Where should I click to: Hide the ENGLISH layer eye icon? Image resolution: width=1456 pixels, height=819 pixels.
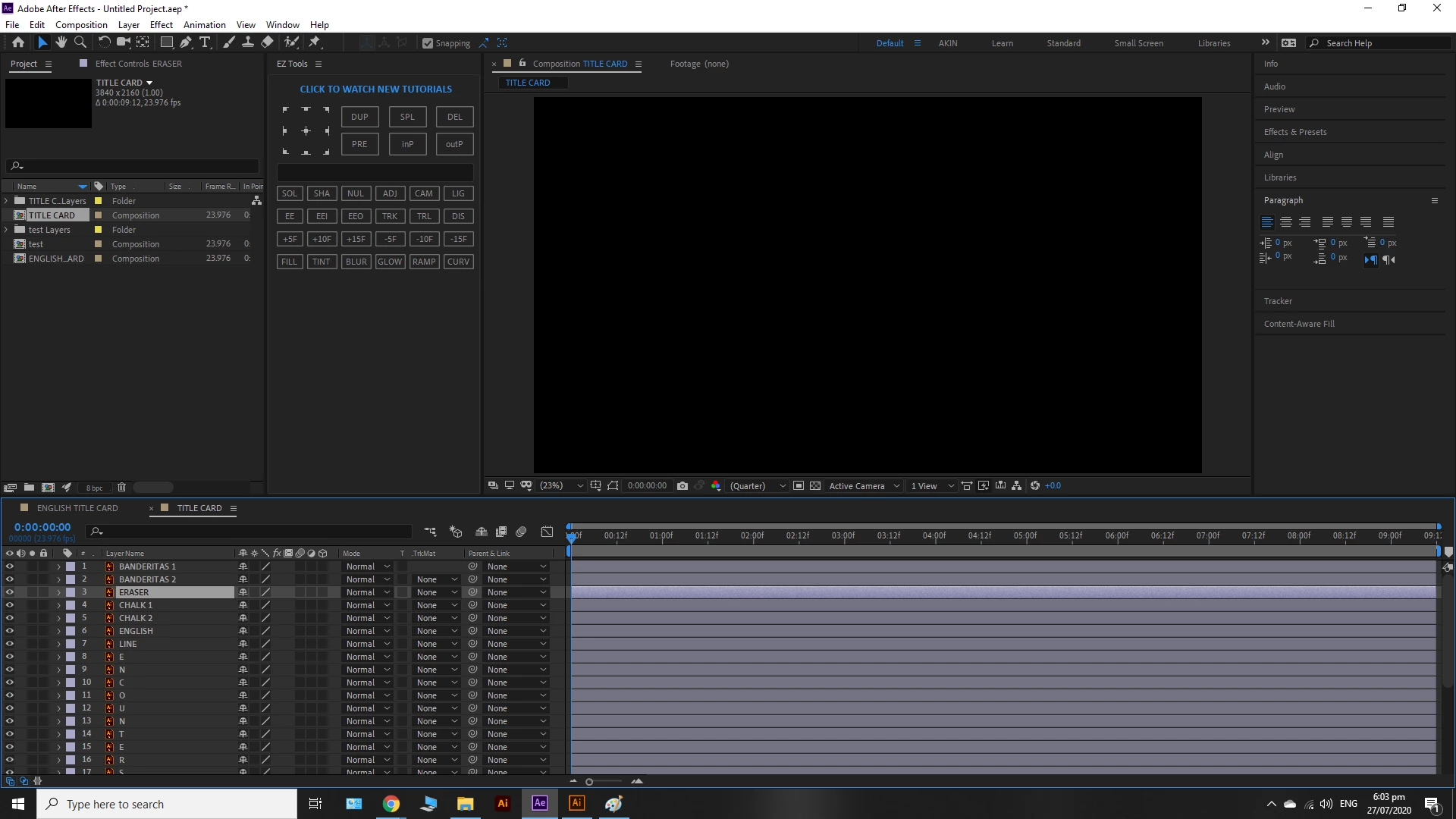click(10, 631)
